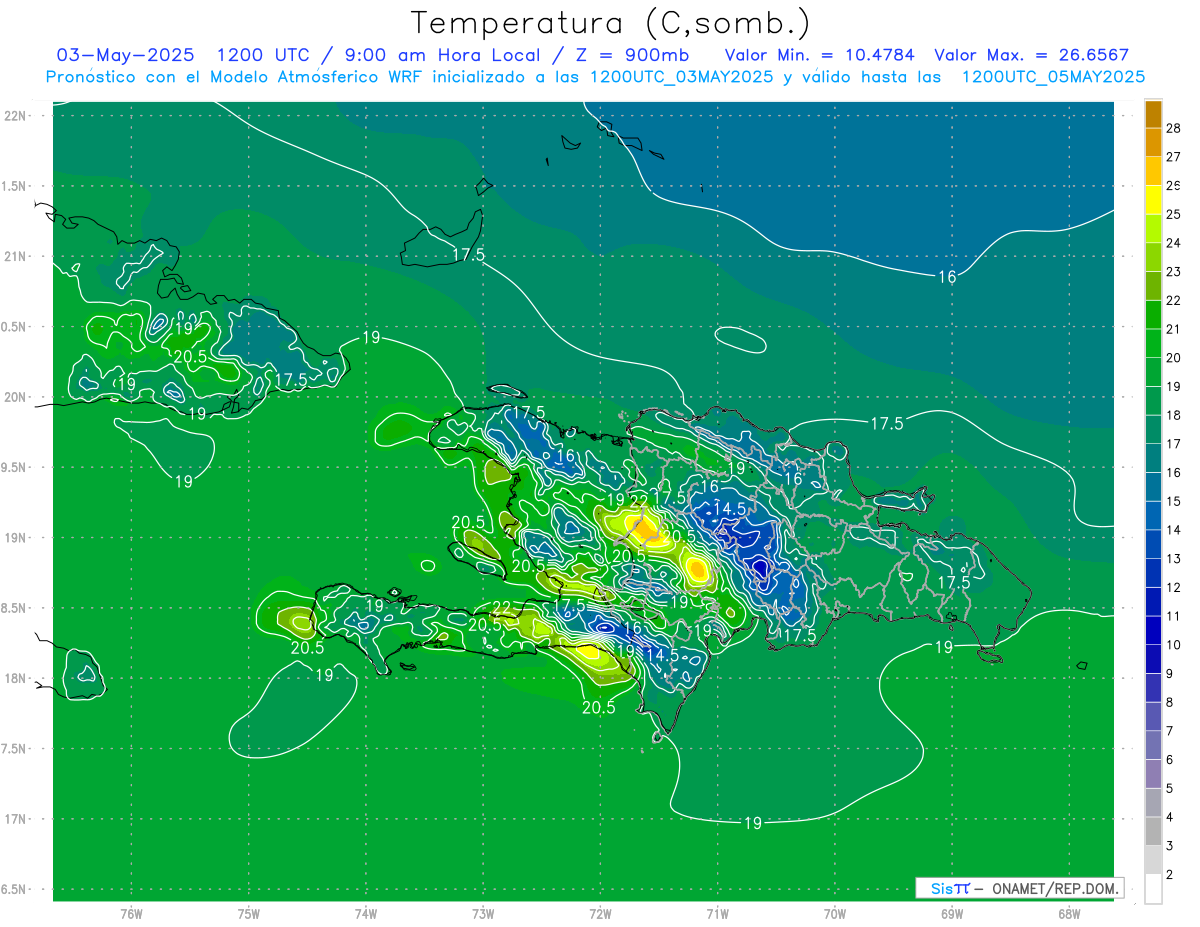This screenshot has width=1200, height=927.
Task: Click the '73W' longitude axis label
Action: tap(483, 914)
